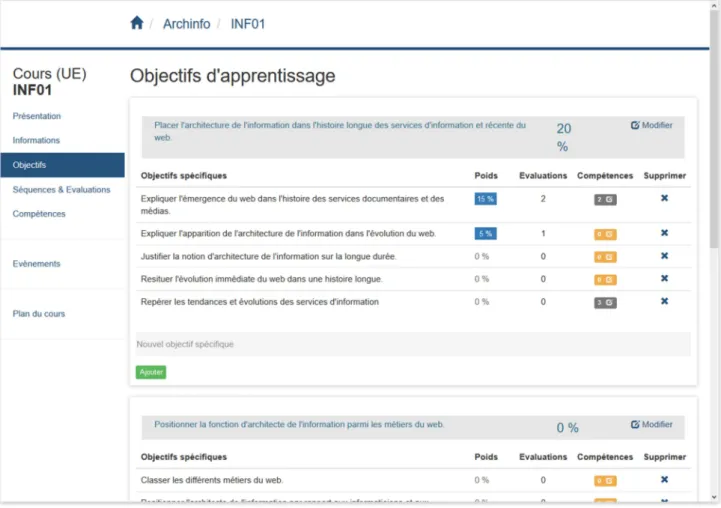Click the green Ajouter button
This screenshot has width=721, height=508.
click(151, 372)
